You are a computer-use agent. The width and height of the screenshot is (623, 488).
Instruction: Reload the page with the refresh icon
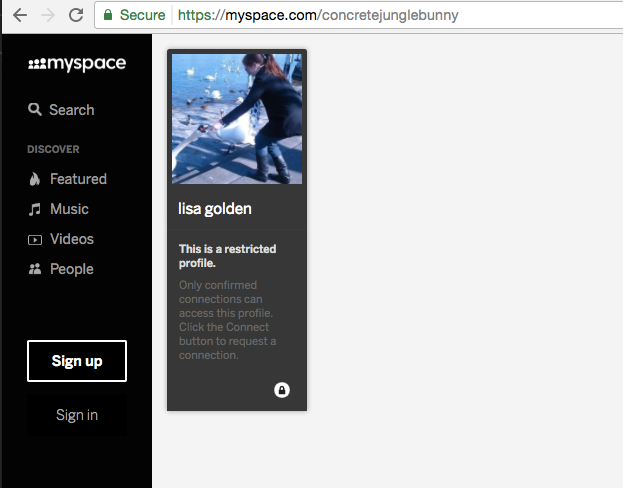(x=76, y=15)
